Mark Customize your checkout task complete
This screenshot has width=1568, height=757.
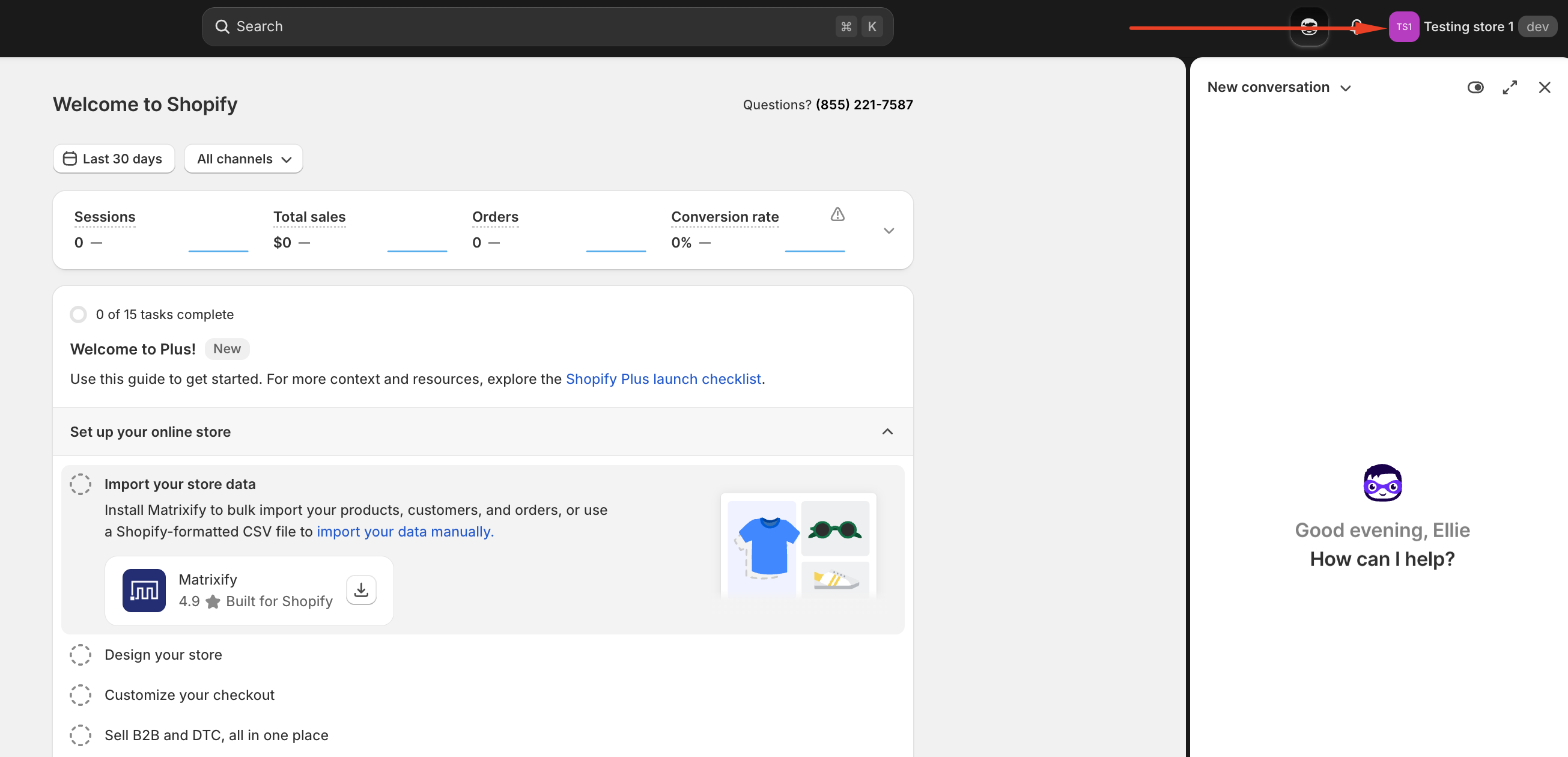coord(81,695)
